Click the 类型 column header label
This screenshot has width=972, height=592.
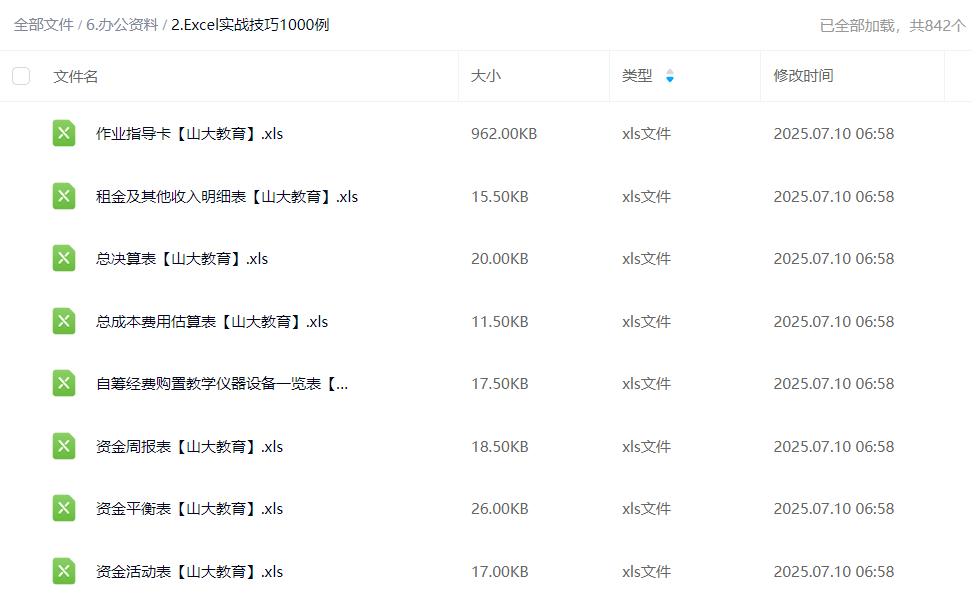coord(637,76)
